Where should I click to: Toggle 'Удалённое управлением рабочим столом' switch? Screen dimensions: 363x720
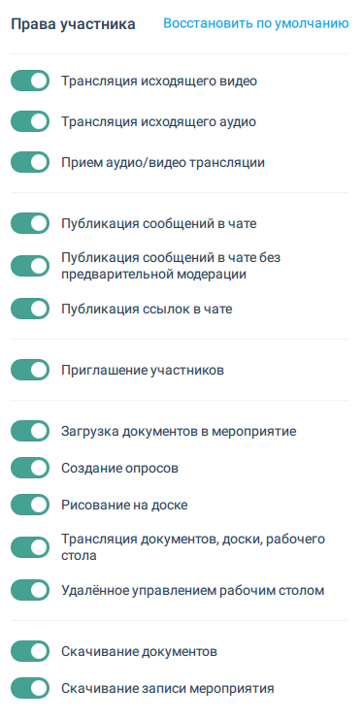coord(30,590)
